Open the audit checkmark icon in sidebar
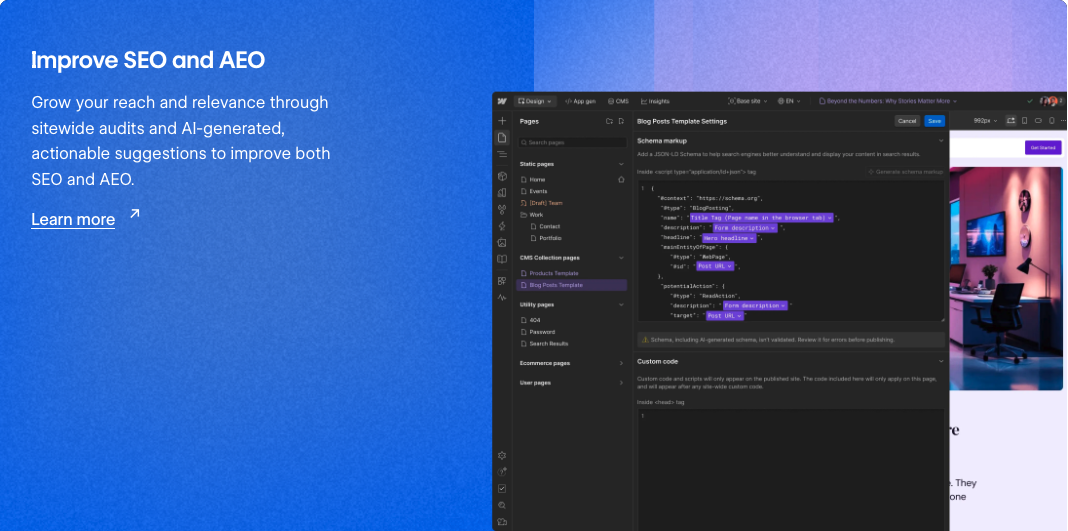This screenshot has height=531, width=1068. pos(502,488)
